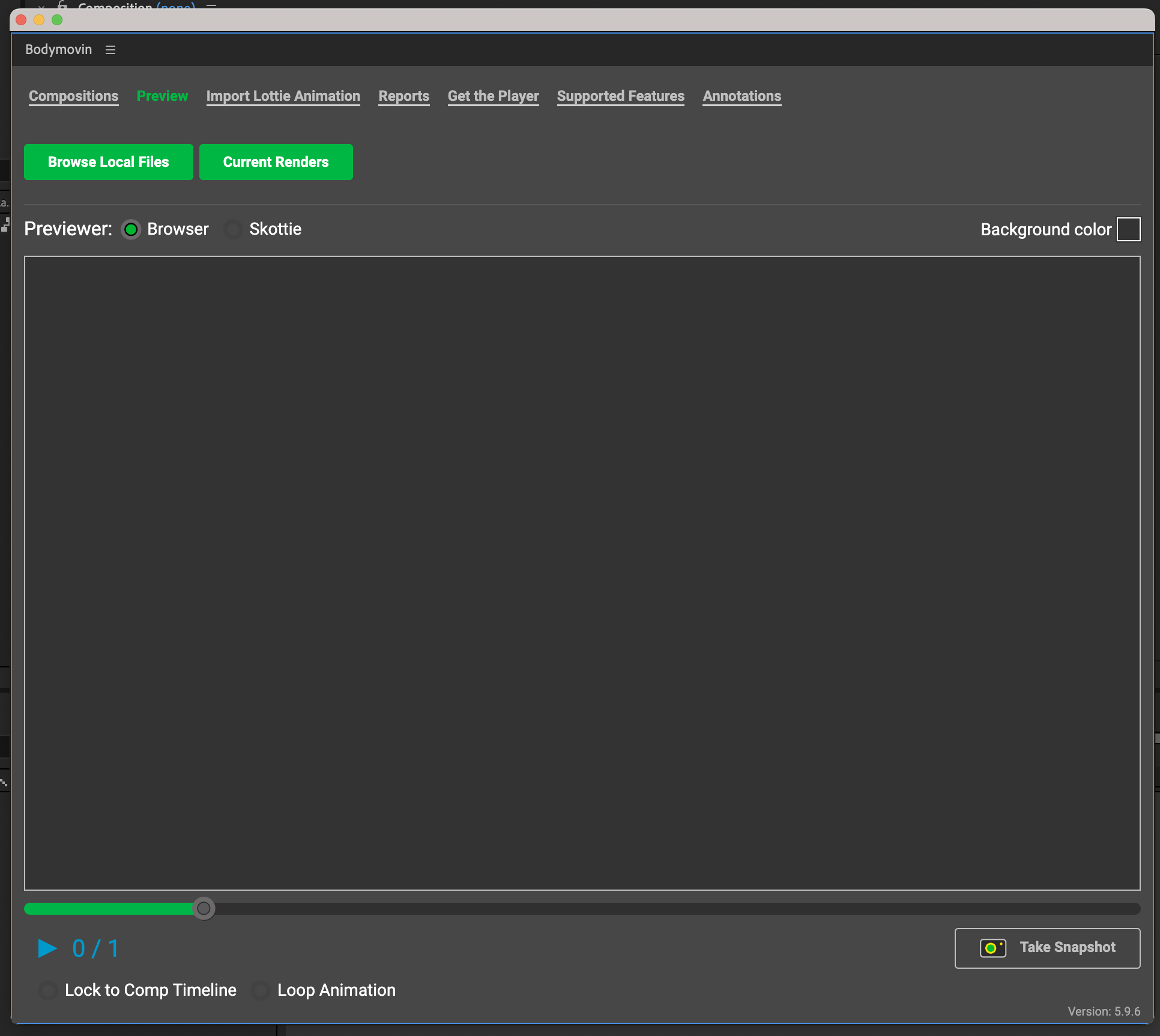Viewport: 1160px width, 1036px height.
Task: Open the Import Lottie Animation tab
Action: (x=283, y=96)
